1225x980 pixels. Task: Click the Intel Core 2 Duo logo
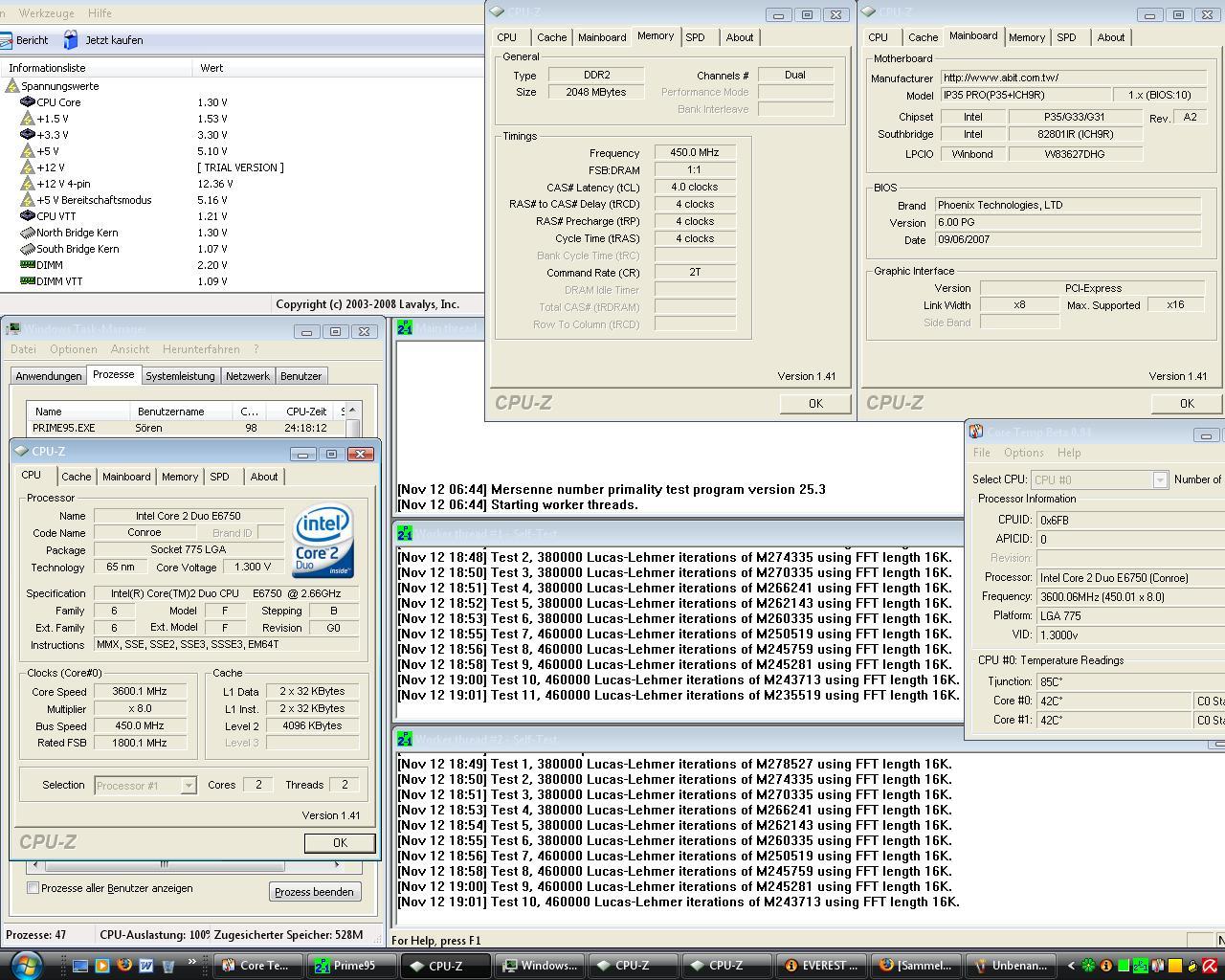click(x=323, y=541)
